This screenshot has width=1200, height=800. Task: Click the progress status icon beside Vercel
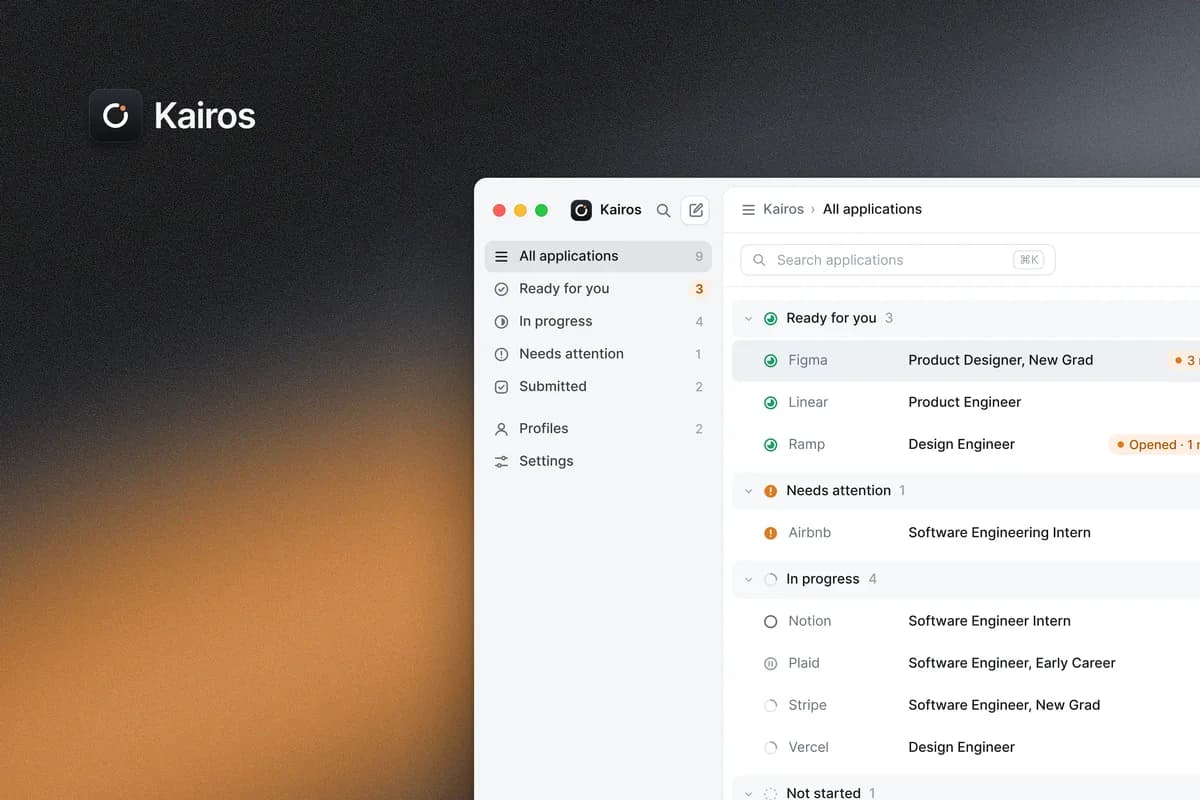770,747
